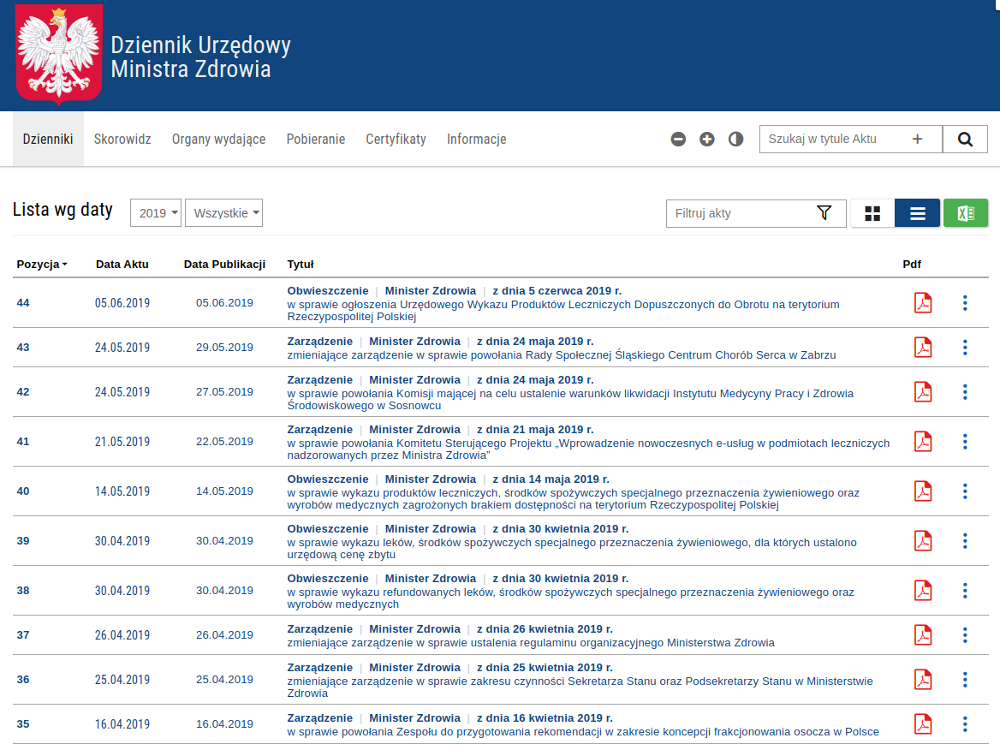1000x750 pixels.
Task: Decrease font size with minus icon
Action: pyautogui.click(x=678, y=140)
